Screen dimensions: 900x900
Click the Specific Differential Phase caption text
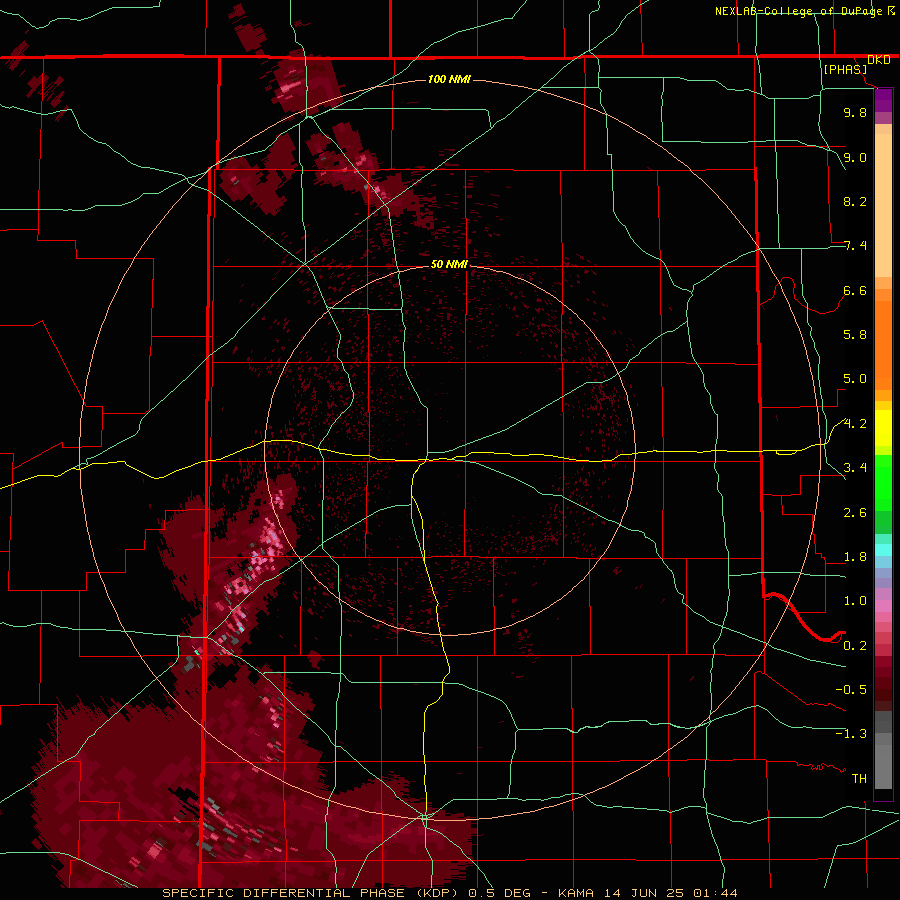click(x=450, y=893)
